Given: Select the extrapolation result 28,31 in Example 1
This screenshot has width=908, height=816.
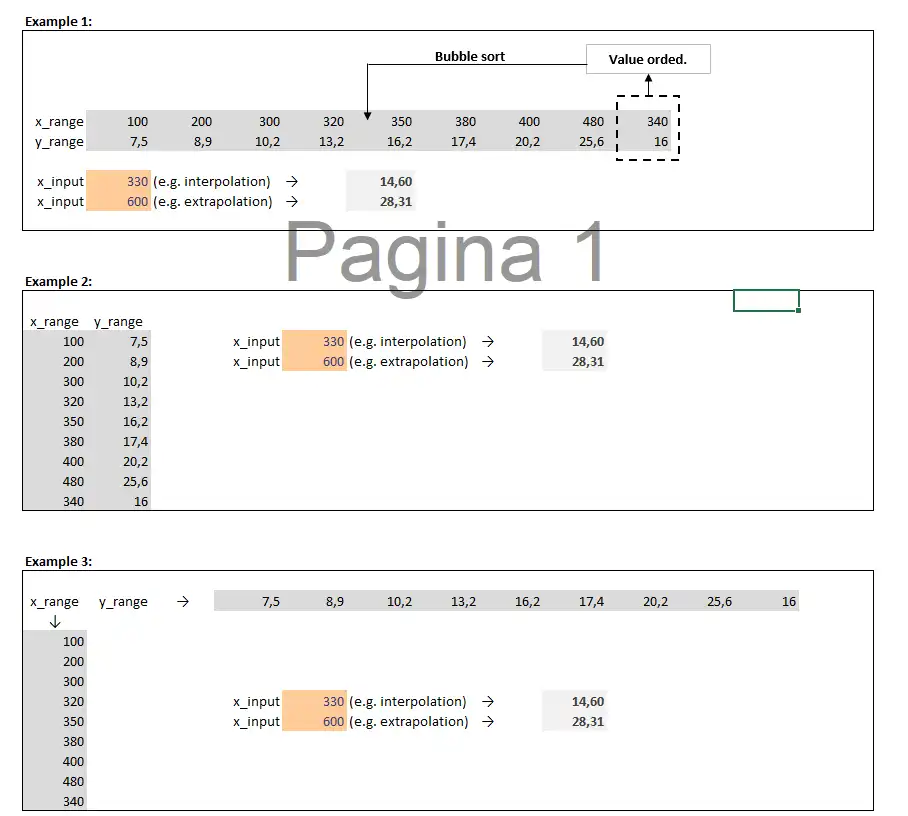Looking at the screenshot, I should click(380, 202).
